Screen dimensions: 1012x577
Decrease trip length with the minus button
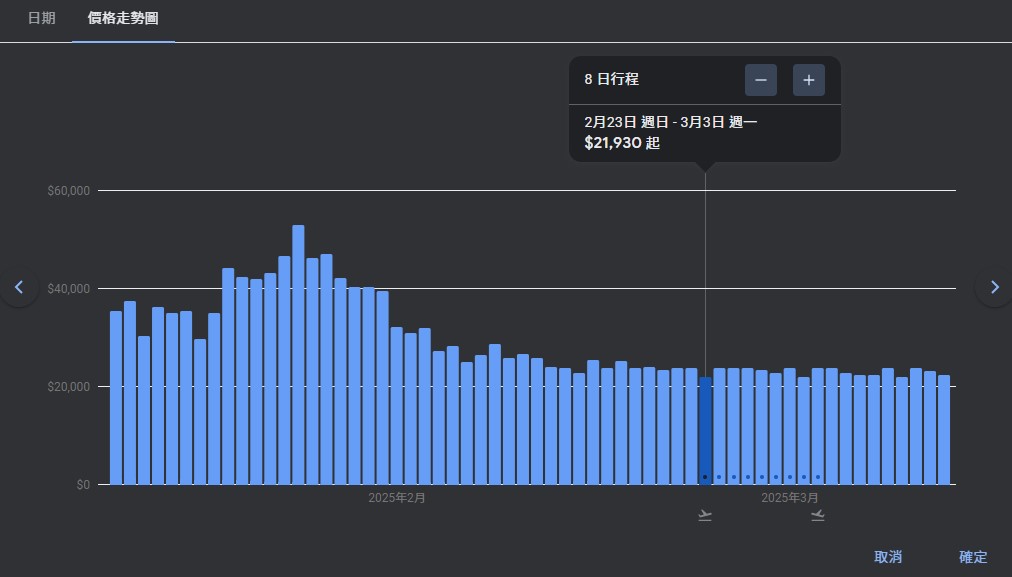tap(760, 80)
